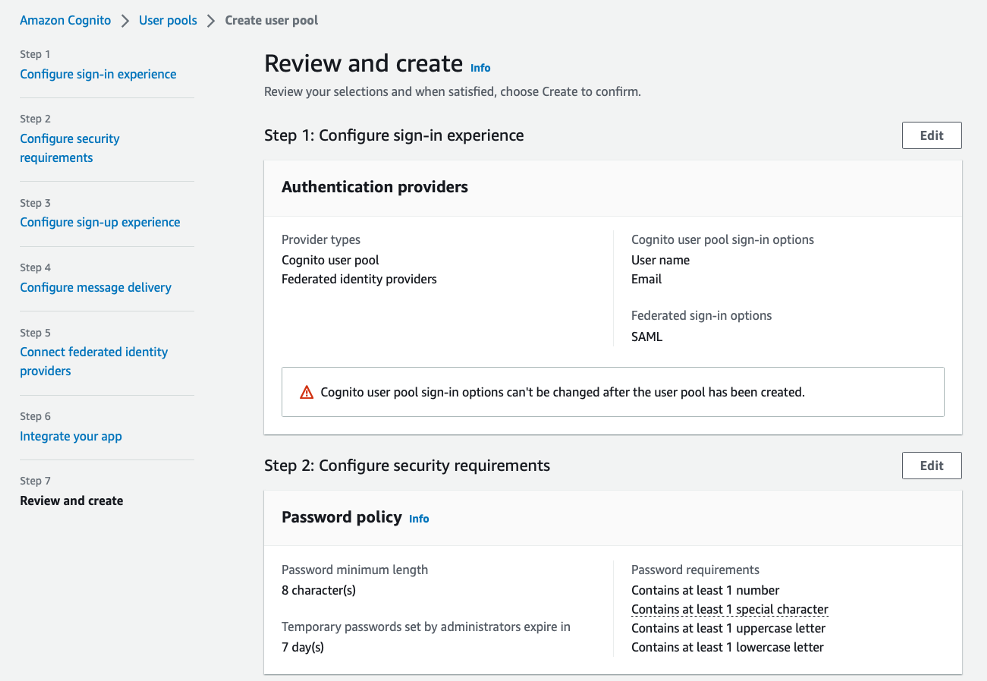Edit Step 2 security requirements
987x681 pixels.
[932, 466]
